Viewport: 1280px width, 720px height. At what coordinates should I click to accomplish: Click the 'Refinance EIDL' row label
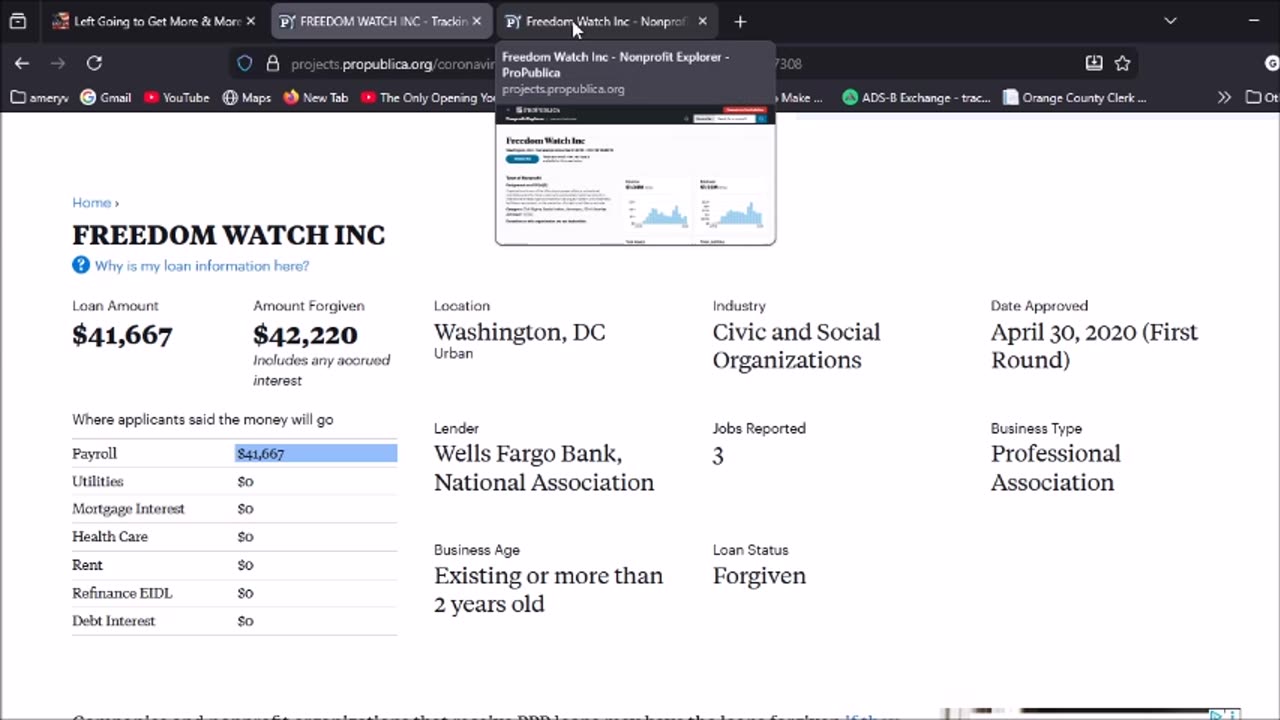(122, 593)
